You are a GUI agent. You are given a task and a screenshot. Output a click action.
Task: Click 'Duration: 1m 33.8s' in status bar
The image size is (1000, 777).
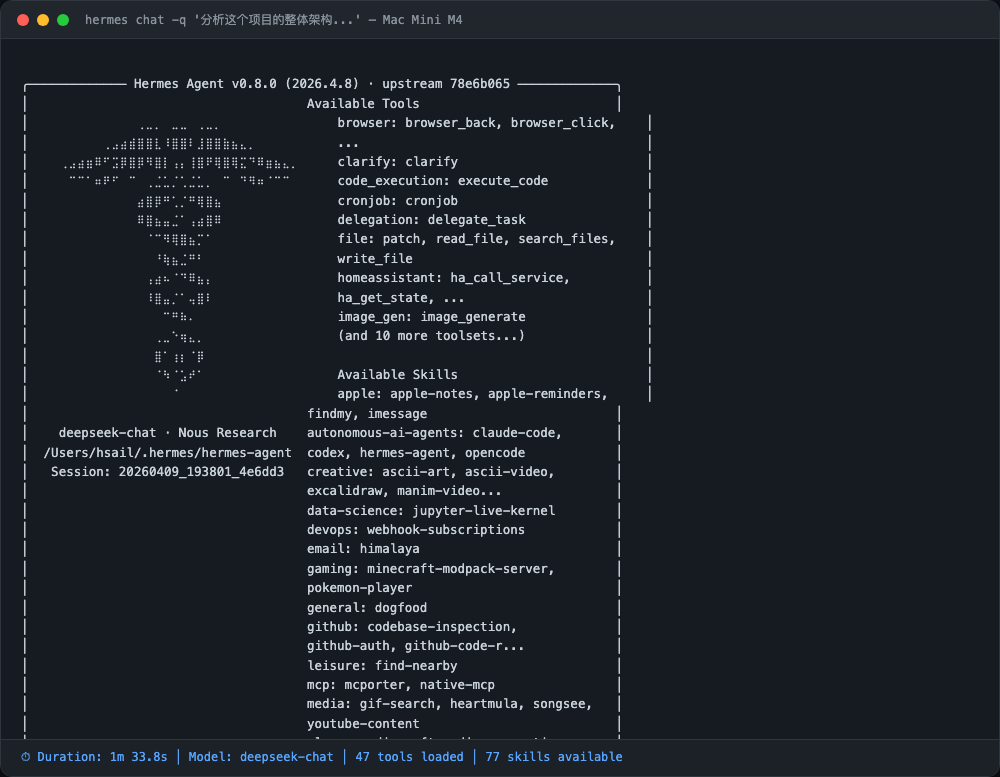tap(102, 757)
